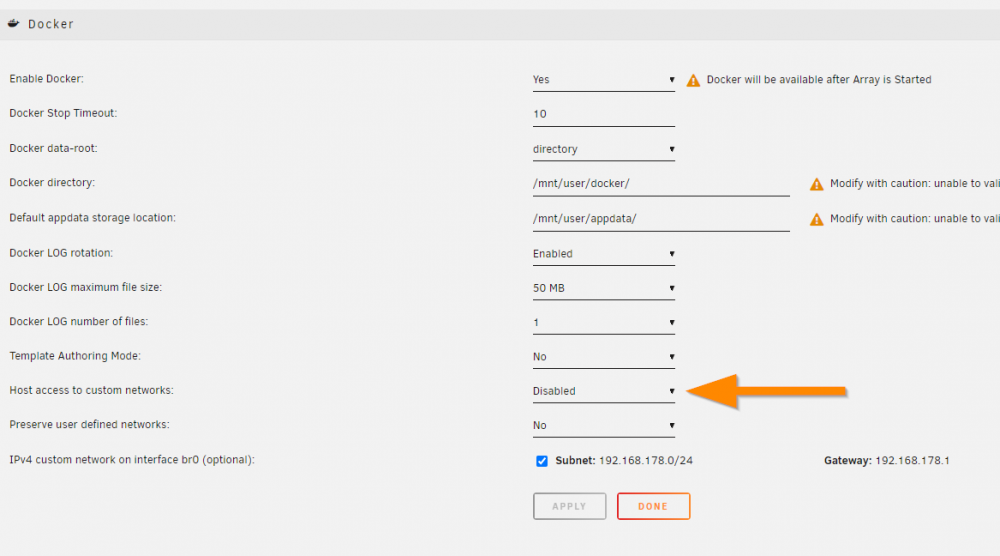Click the 'Docker data-root:' label
Screen dimensions: 1000x556
(53, 149)
